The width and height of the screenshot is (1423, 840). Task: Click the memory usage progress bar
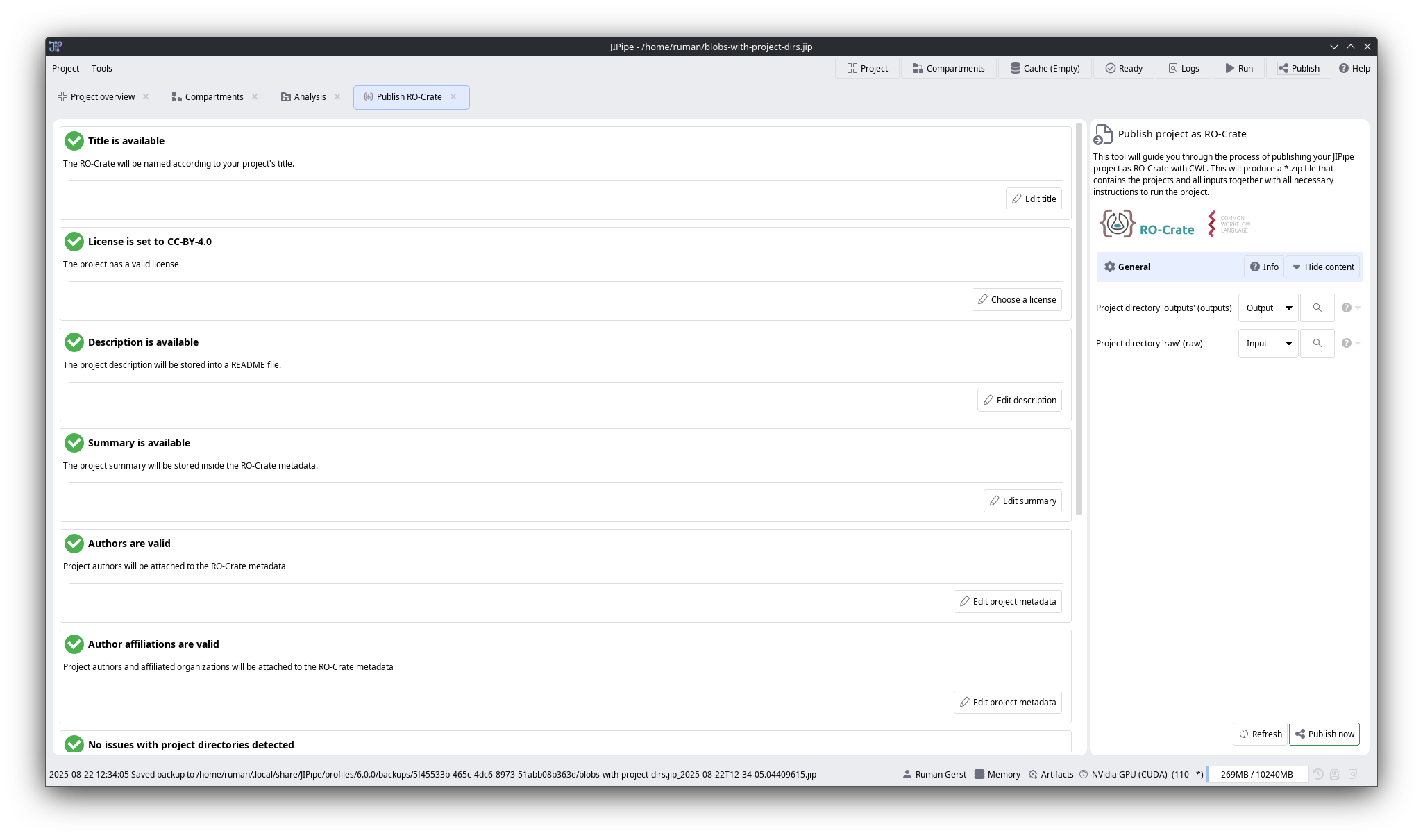(x=1256, y=774)
